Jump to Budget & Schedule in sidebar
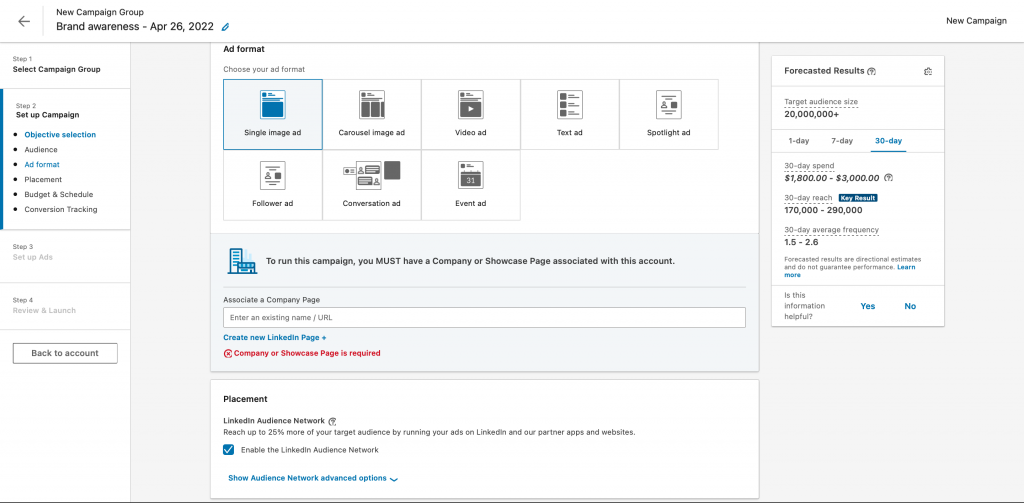The image size is (1024, 503). 59,194
